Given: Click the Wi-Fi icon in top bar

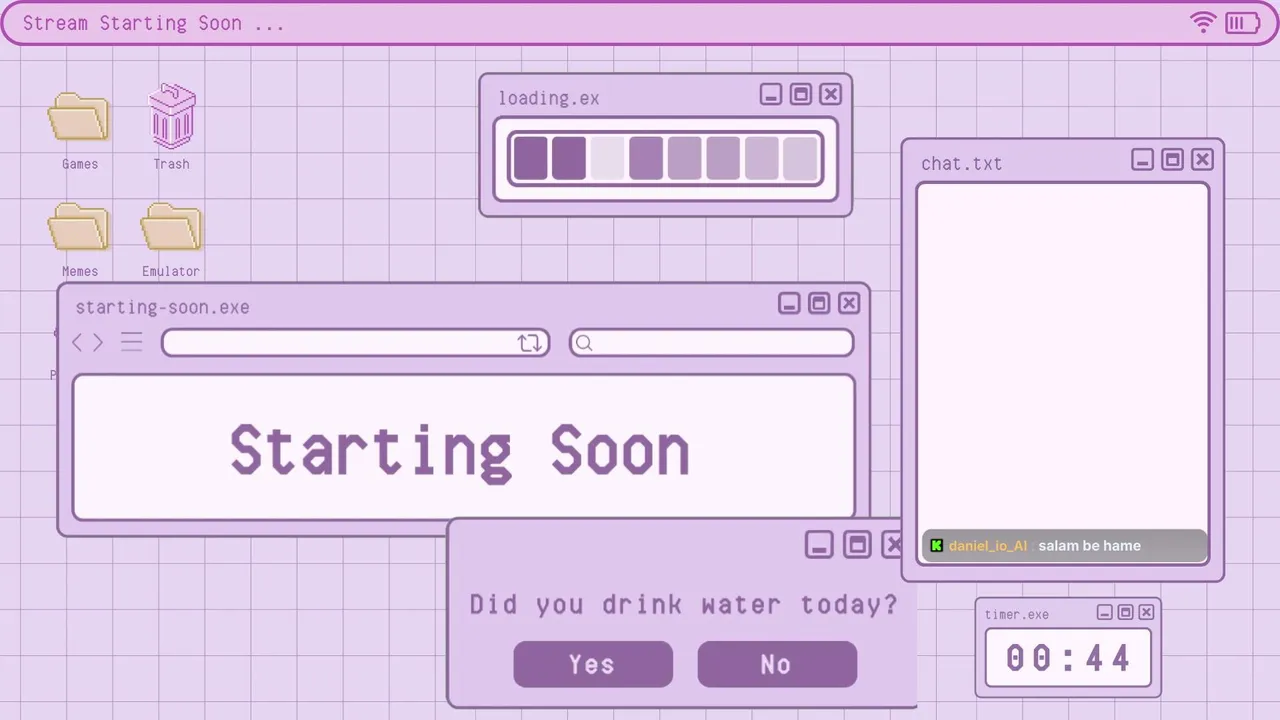Looking at the screenshot, I should tap(1203, 22).
